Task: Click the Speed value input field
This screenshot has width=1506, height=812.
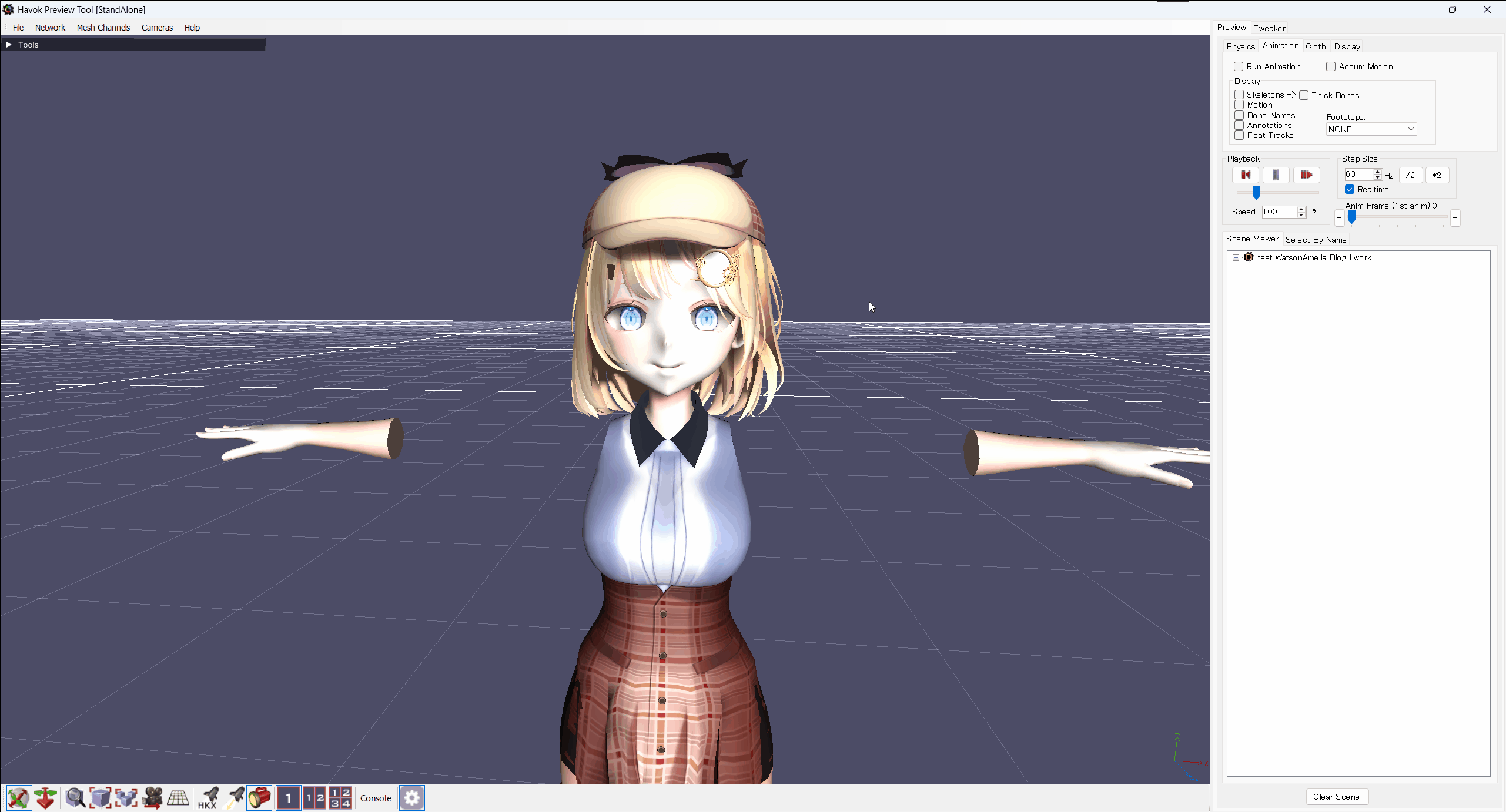Action: [1279, 212]
